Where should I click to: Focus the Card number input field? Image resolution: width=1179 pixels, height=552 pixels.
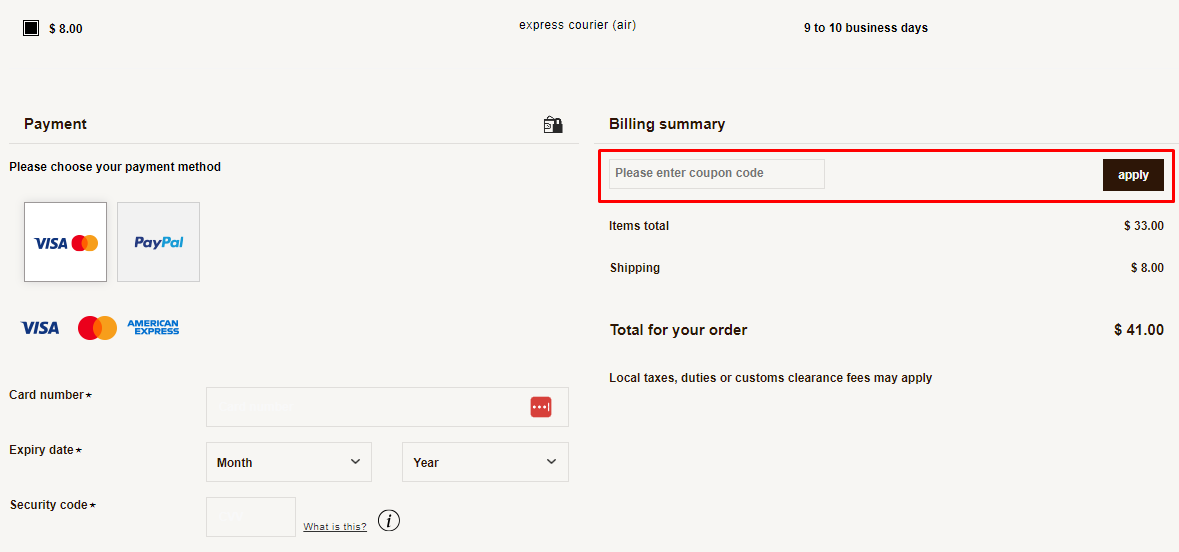387,407
